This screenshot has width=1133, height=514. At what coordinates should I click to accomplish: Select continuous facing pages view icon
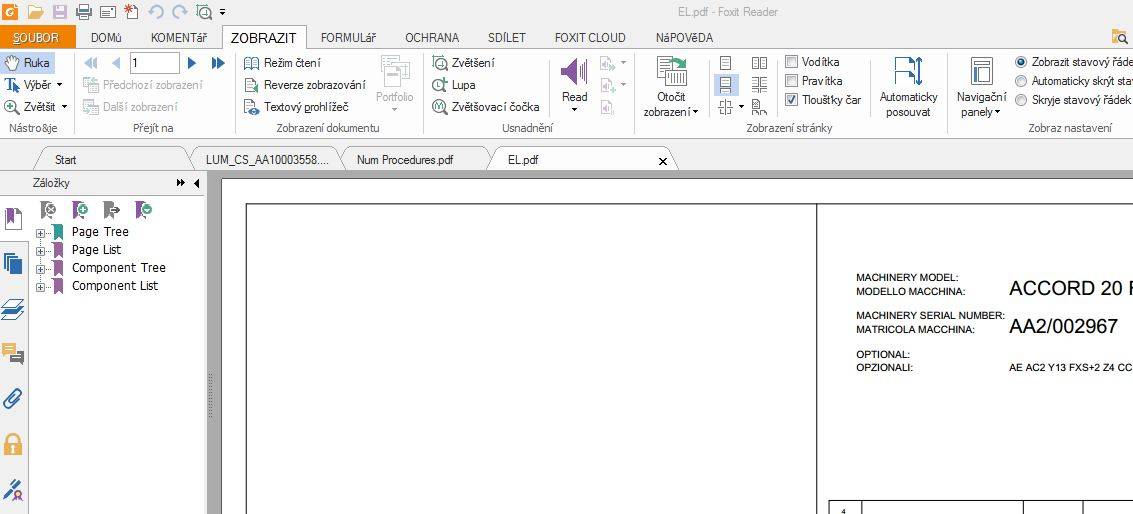759,85
